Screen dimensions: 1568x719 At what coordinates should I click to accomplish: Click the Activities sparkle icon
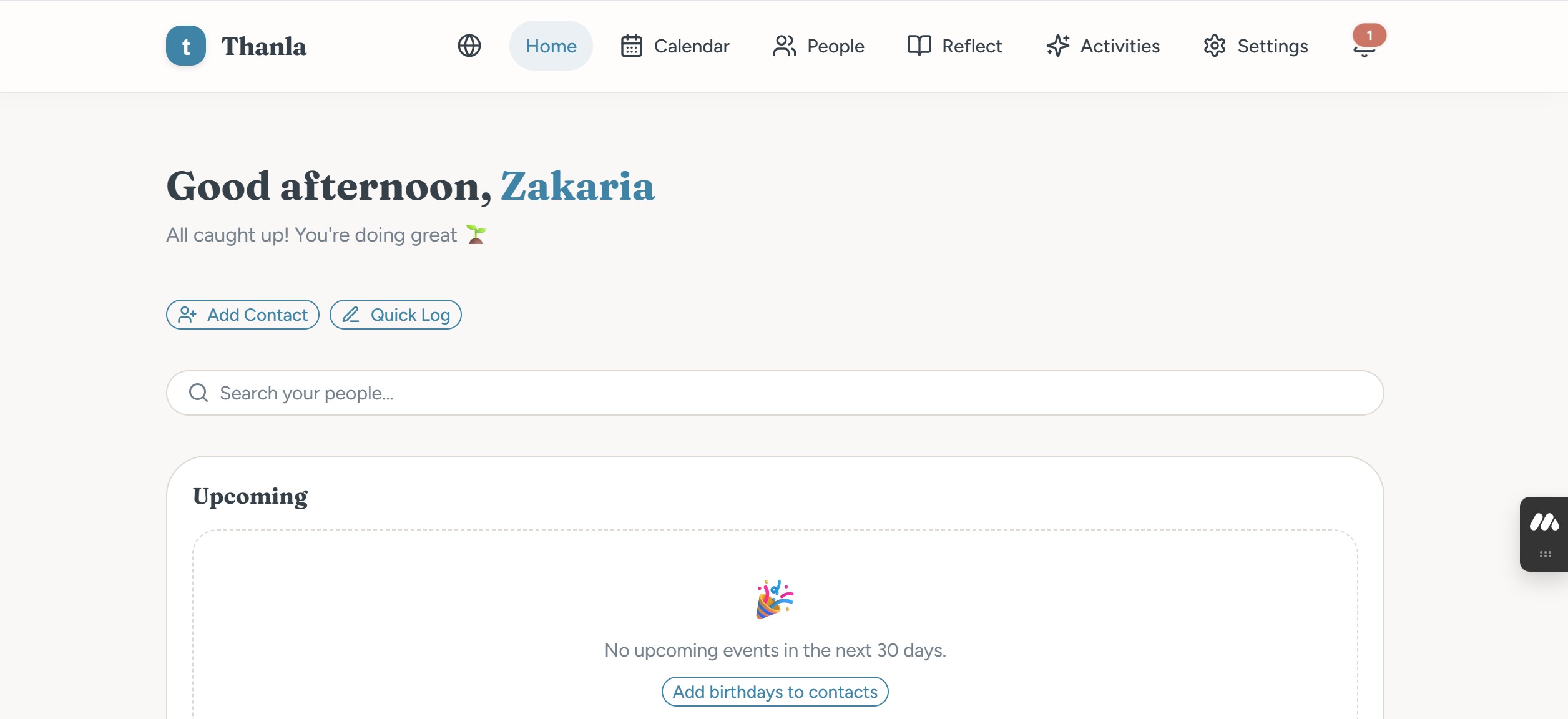coord(1058,46)
